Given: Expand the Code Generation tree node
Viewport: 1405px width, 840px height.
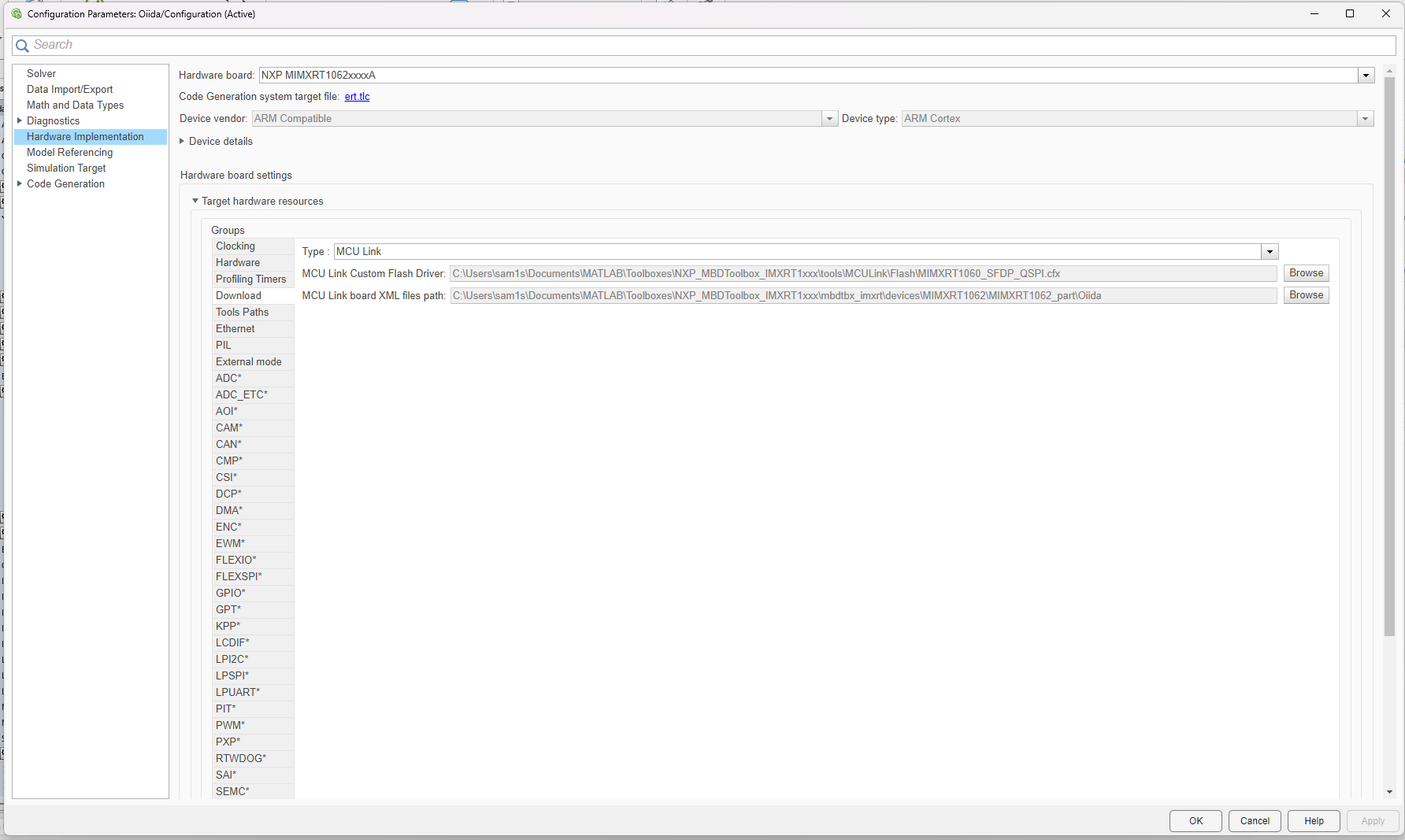Looking at the screenshot, I should coord(20,183).
